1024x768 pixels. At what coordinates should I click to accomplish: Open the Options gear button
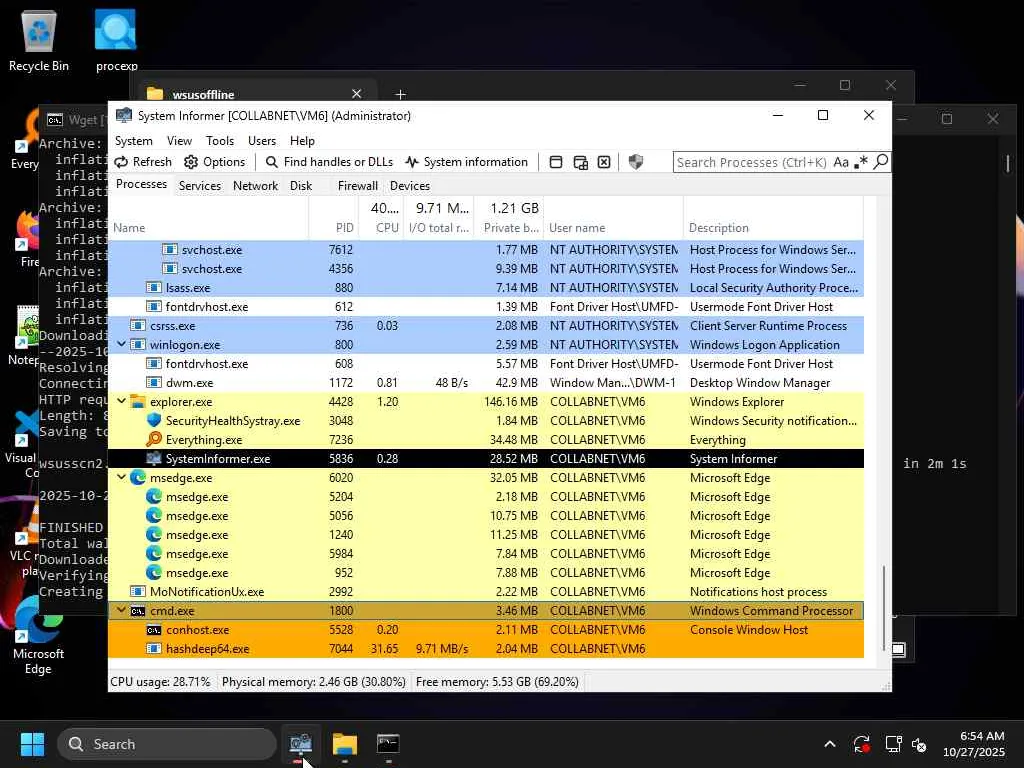[x=215, y=162]
